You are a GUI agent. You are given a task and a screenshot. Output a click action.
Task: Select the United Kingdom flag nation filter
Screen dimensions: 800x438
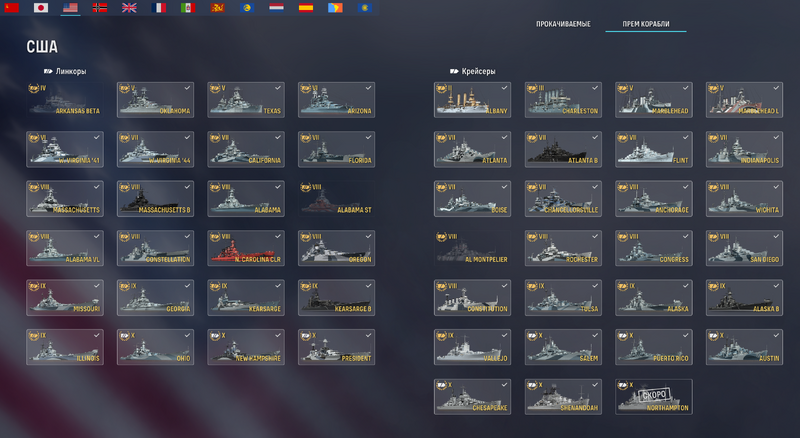click(129, 8)
